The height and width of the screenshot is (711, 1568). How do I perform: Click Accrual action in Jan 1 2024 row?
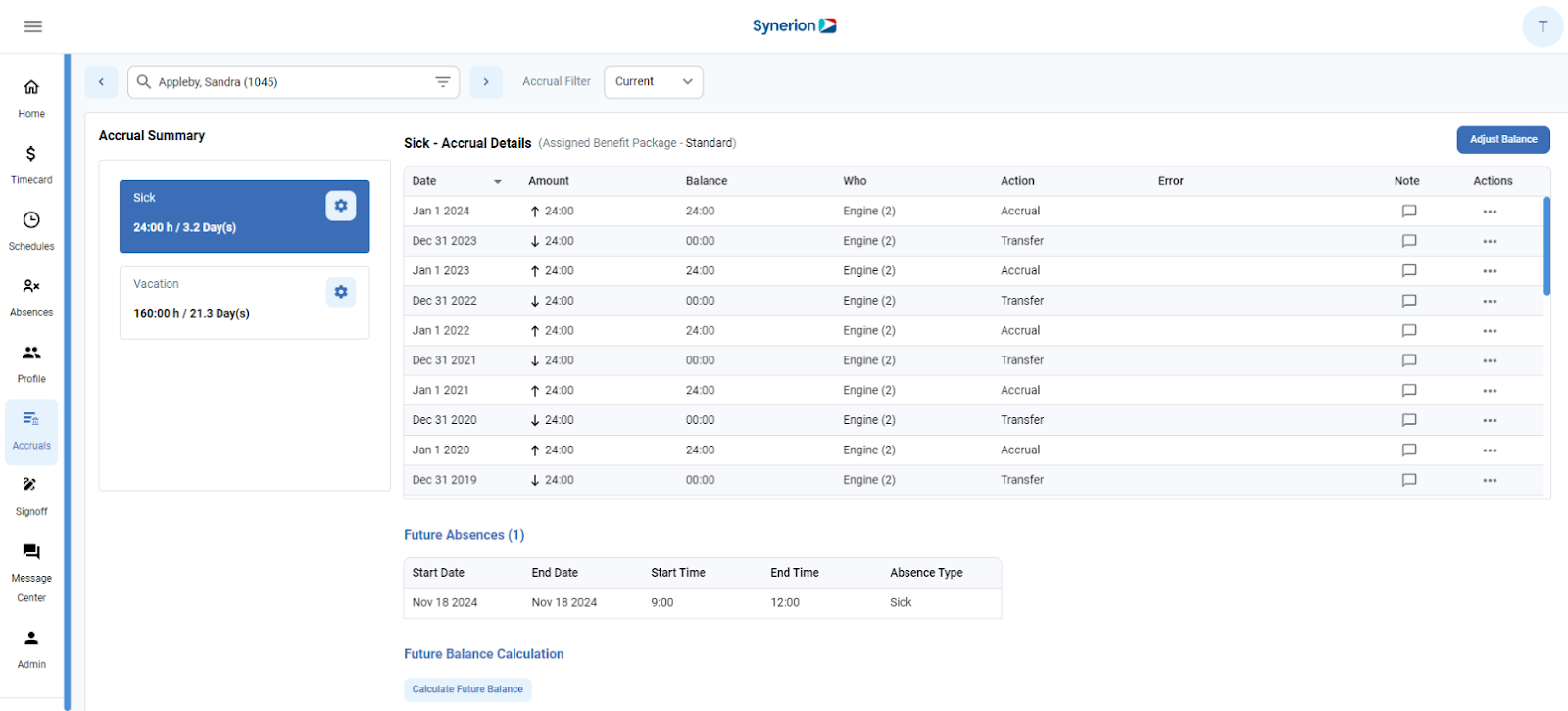(x=1020, y=212)
